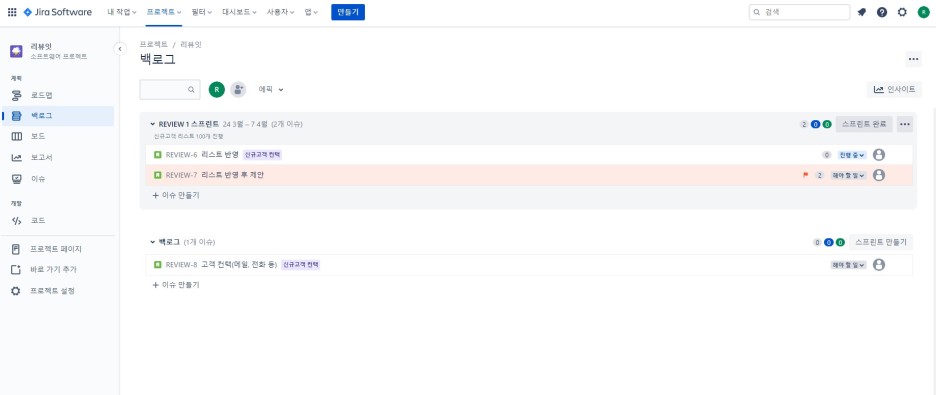Click the red flag on REVIEW-7
This screenshot has height=395, width=936.
click(805, 175)
